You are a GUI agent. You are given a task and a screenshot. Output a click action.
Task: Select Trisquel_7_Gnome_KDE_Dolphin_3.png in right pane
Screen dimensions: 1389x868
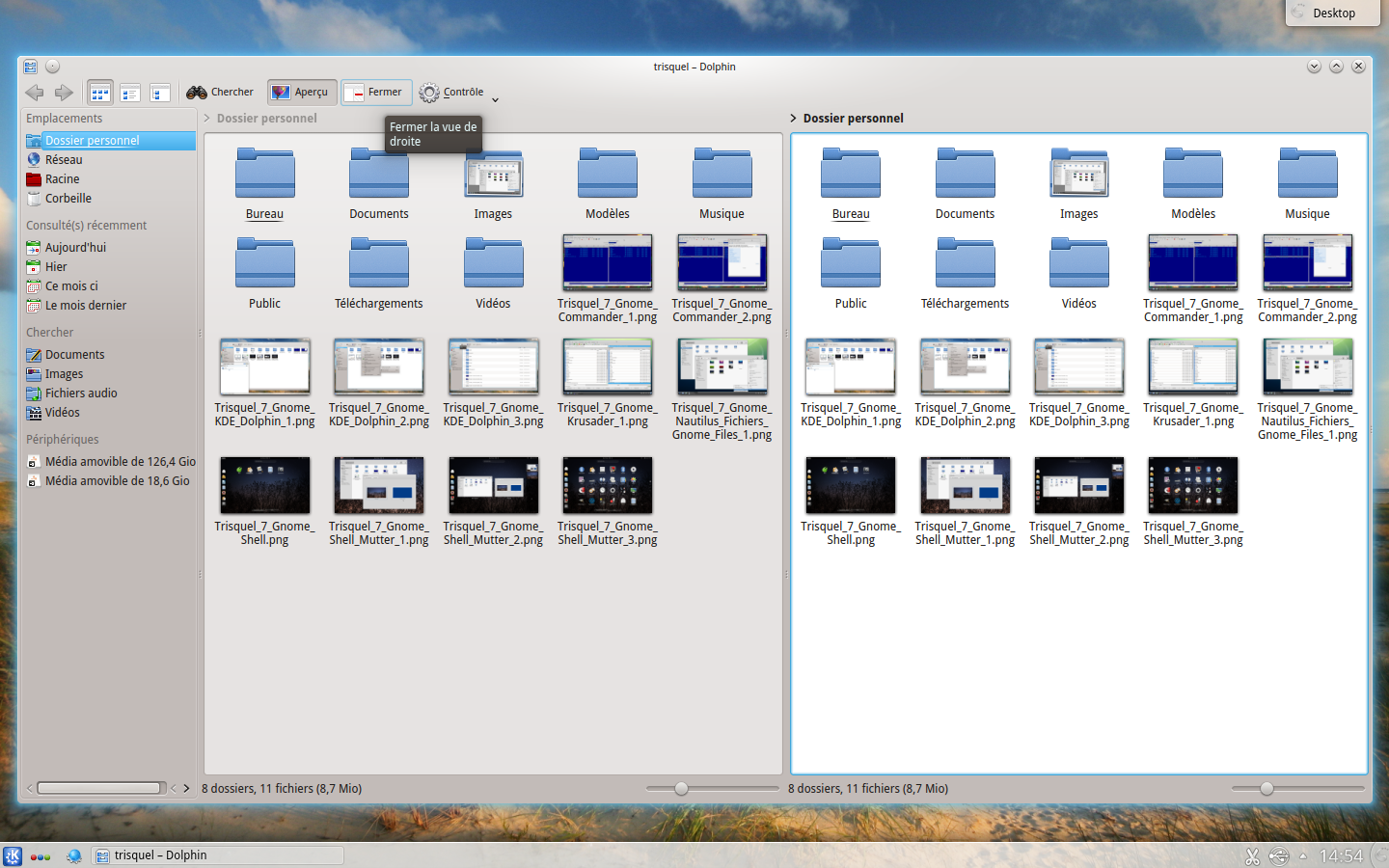1079,383
